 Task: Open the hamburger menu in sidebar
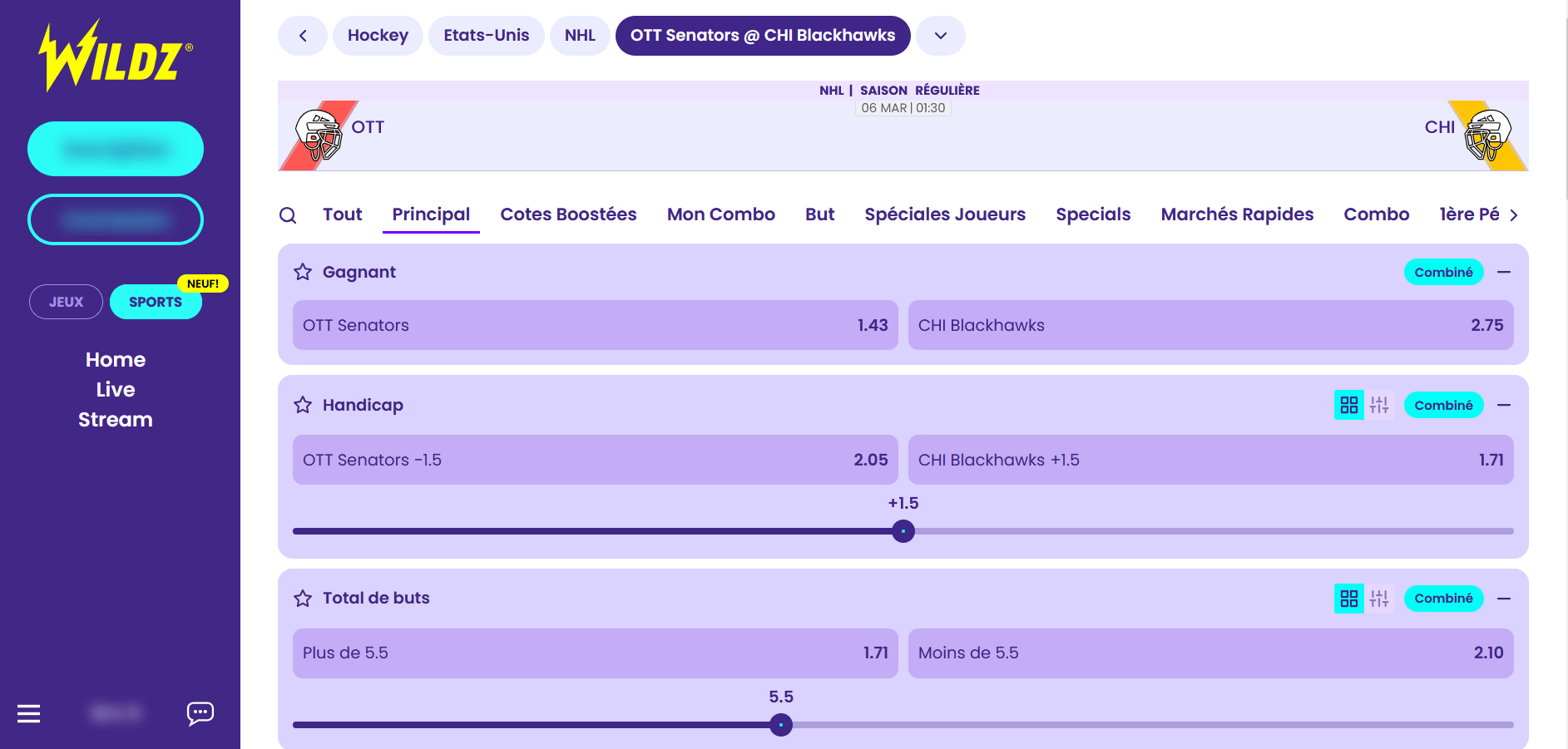29,713
